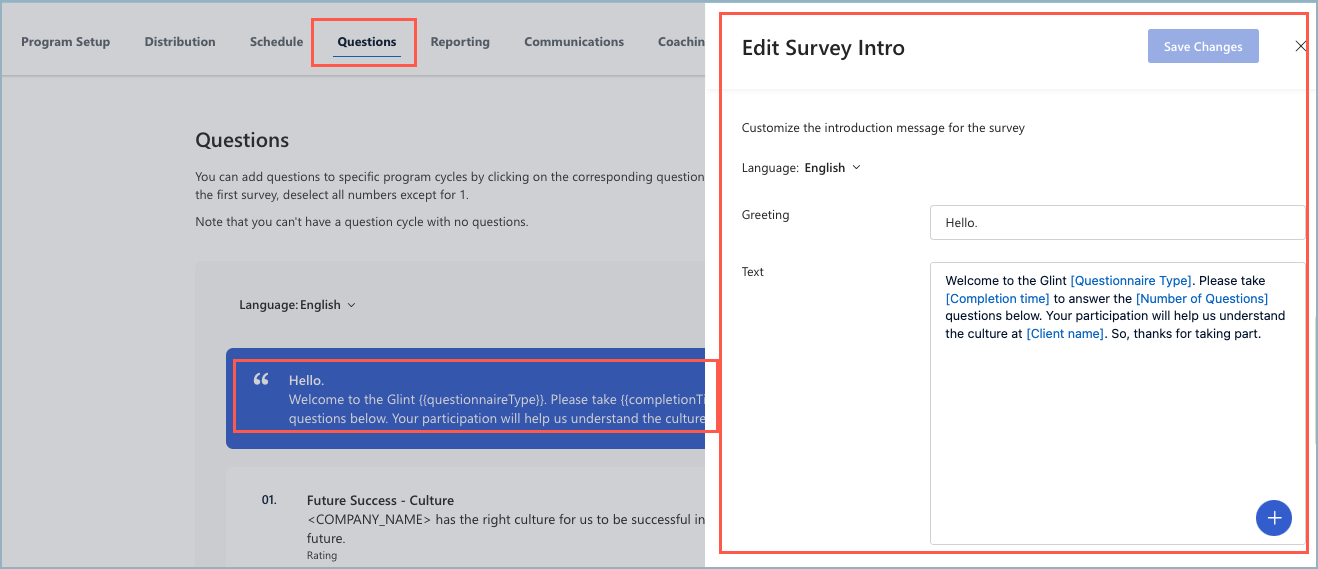Go to the Schedule tab

coord(276,42)
